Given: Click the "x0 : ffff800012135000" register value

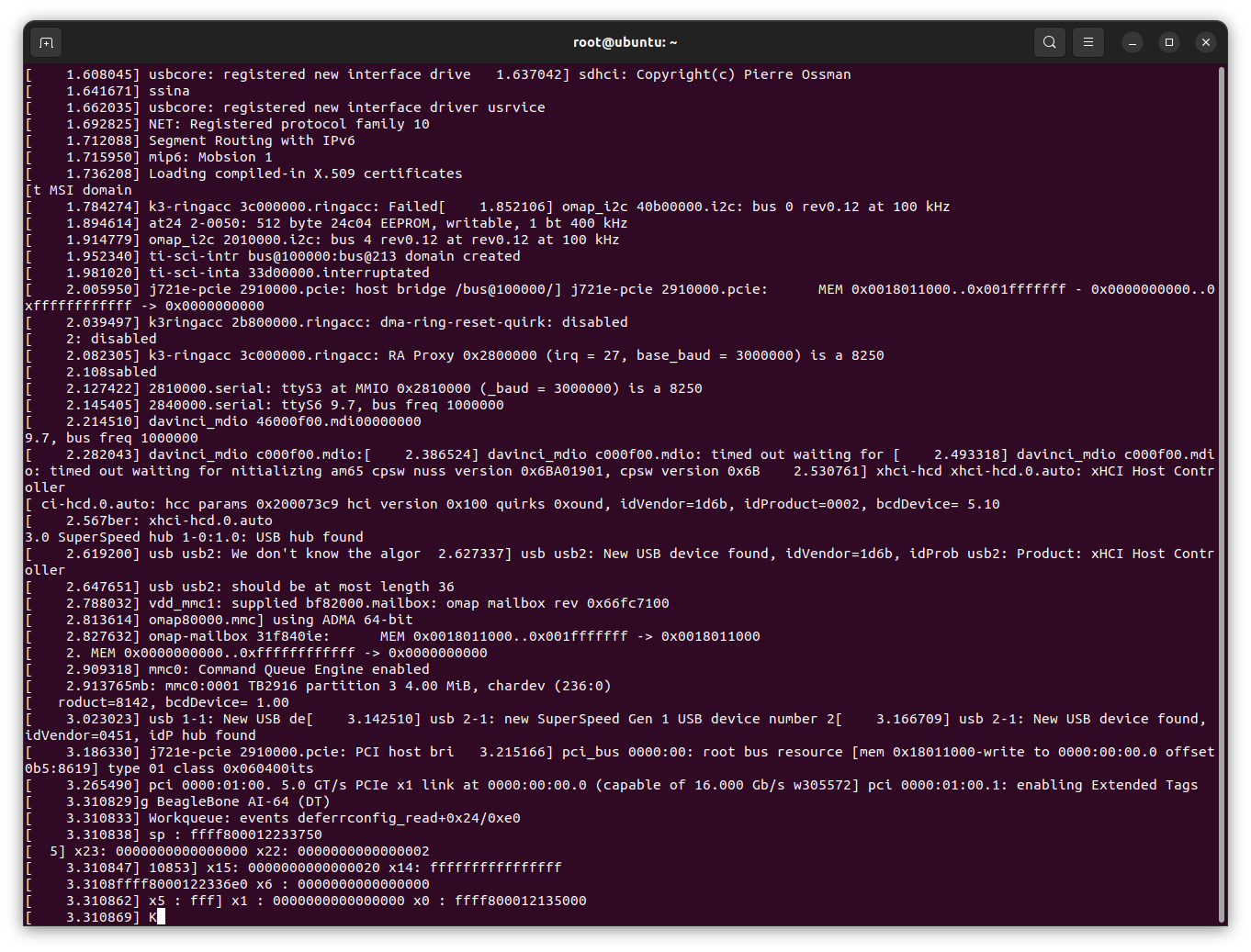Looking at the screenshot, I should [500, 901].
